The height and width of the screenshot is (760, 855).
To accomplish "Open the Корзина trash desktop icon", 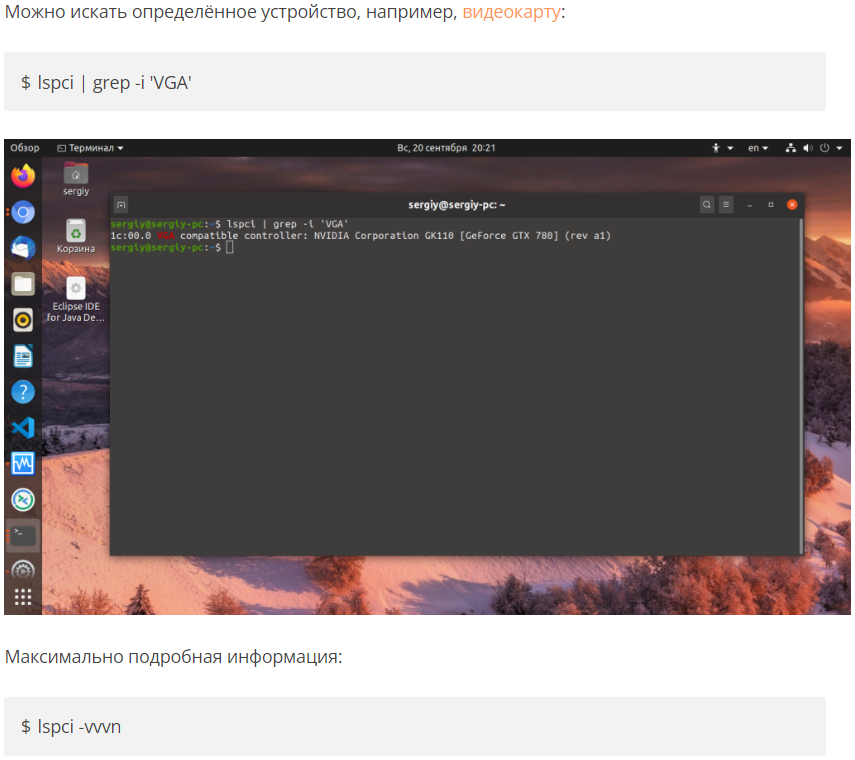I will [x=76, y=236].
